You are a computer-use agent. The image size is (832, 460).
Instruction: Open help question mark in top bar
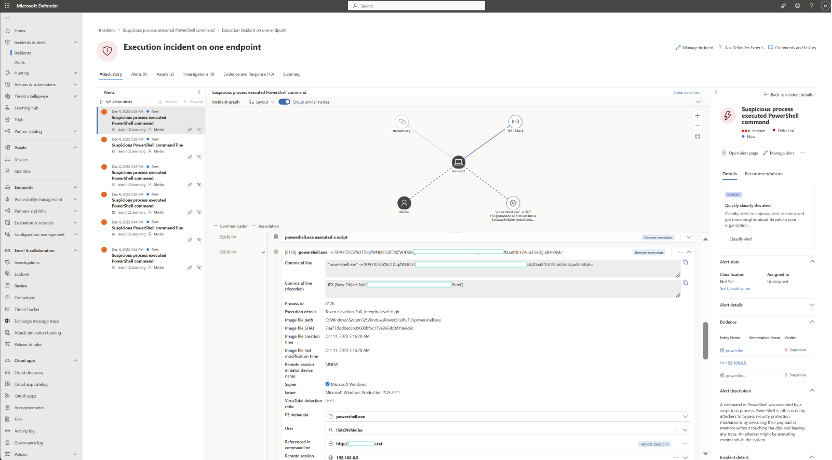click(811, 6)
